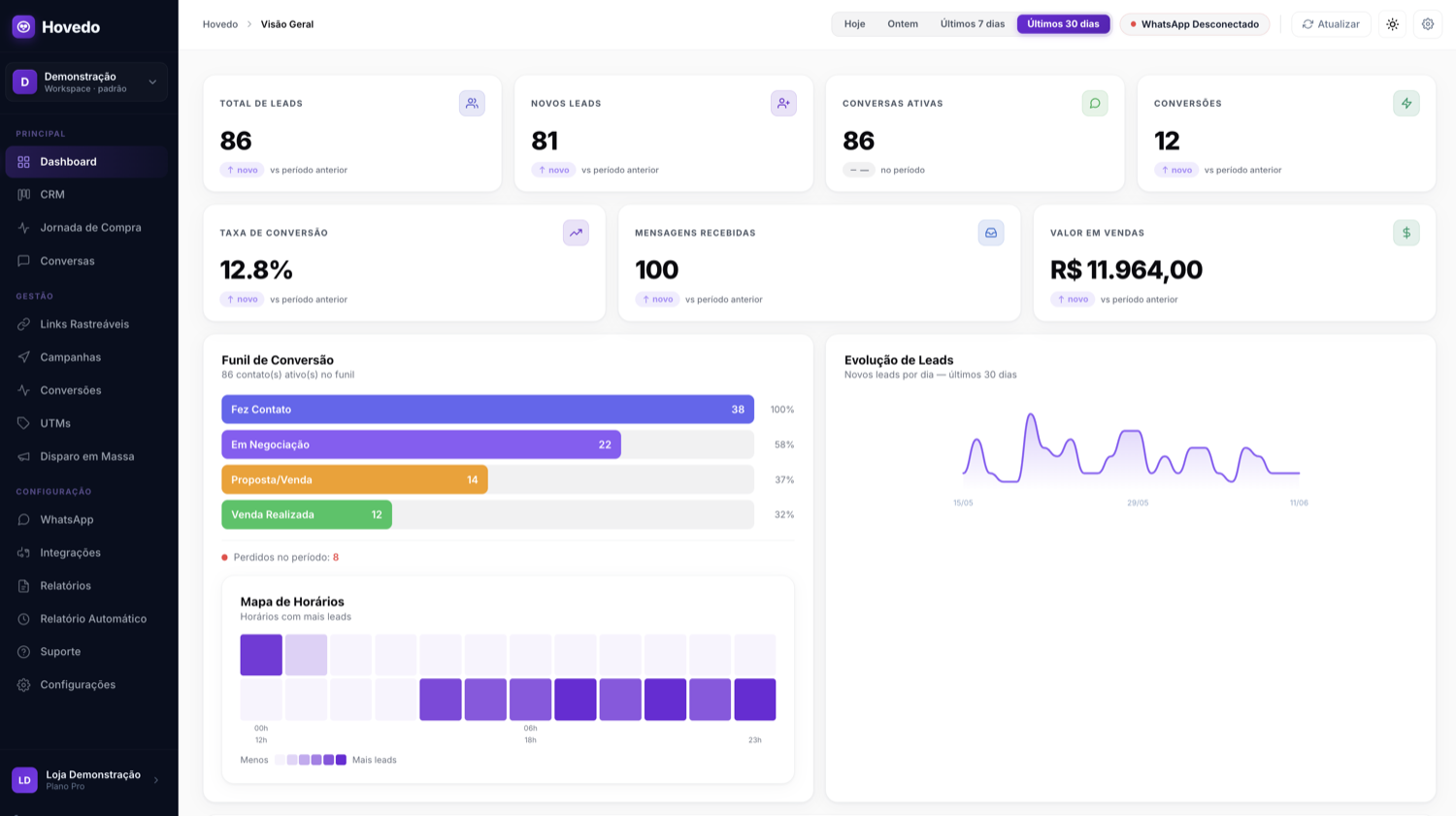1456x816 pixels.
Task: Toggle light/dark theme sun button
Action: (x=1393, y=24)
